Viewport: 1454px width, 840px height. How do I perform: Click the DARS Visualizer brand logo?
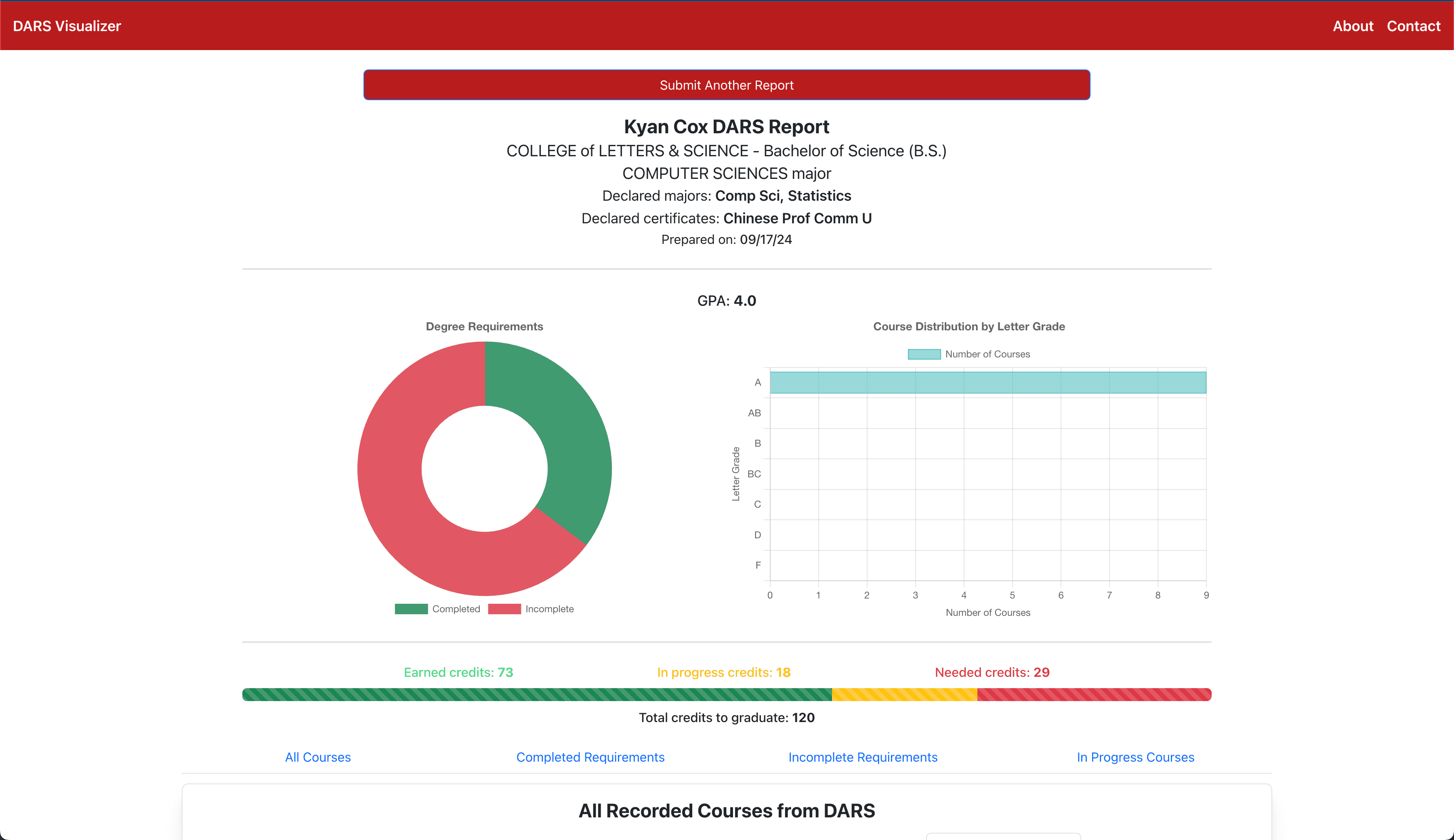67,26
